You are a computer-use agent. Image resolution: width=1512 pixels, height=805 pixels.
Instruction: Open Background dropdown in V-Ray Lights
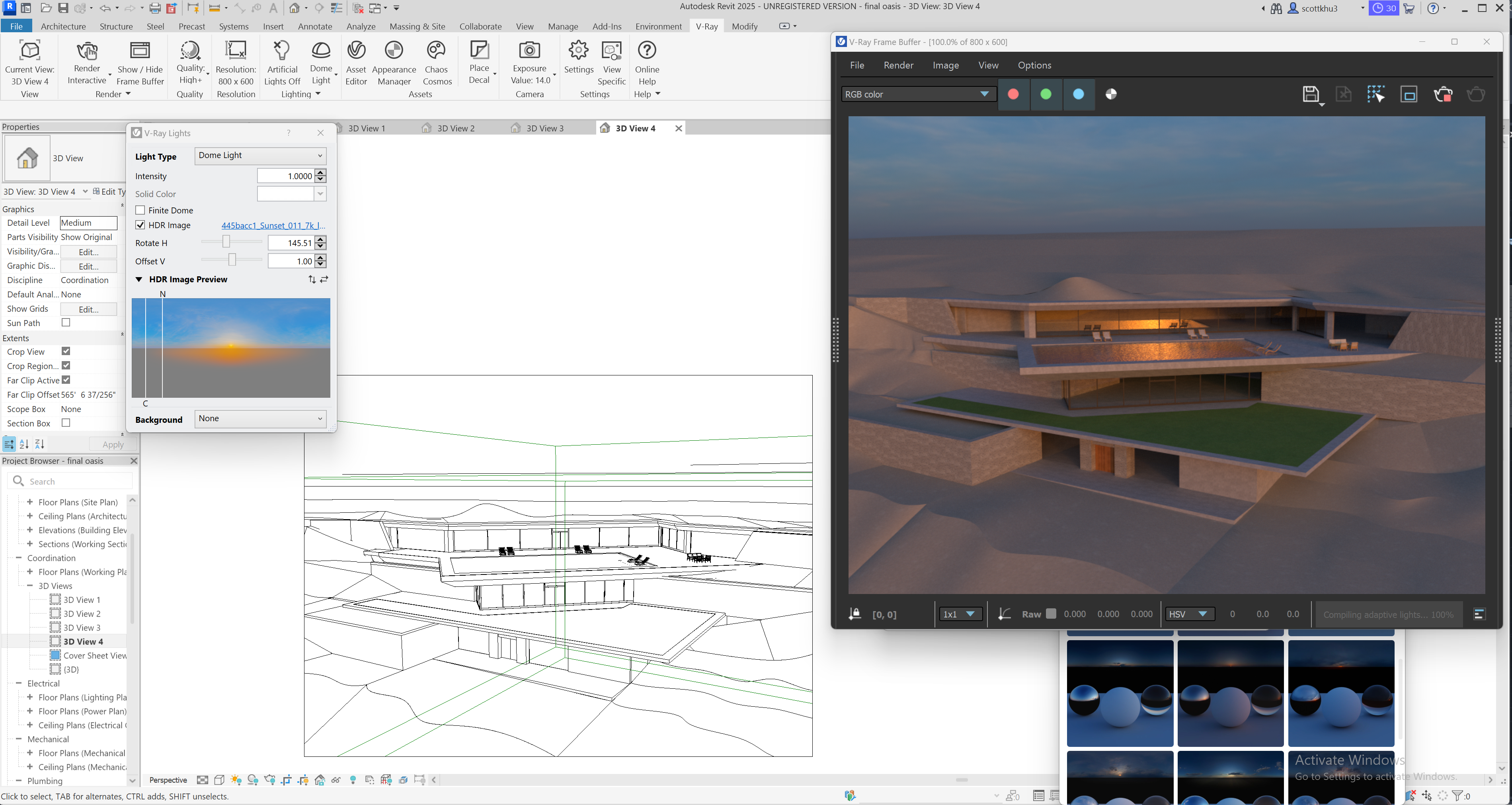pyautogui.click(x=260, y=419)
